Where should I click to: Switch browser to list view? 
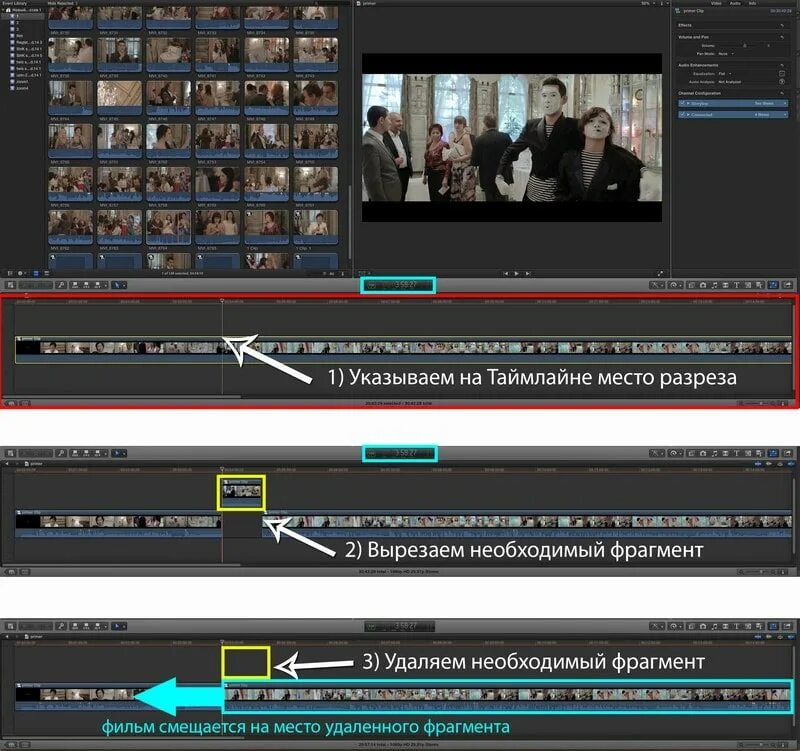(46, 273)
